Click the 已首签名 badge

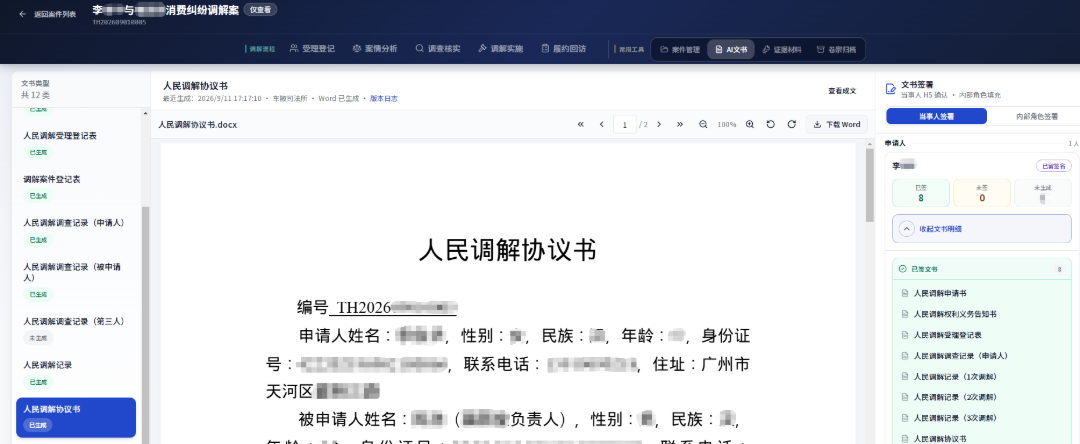(1053, 166)
